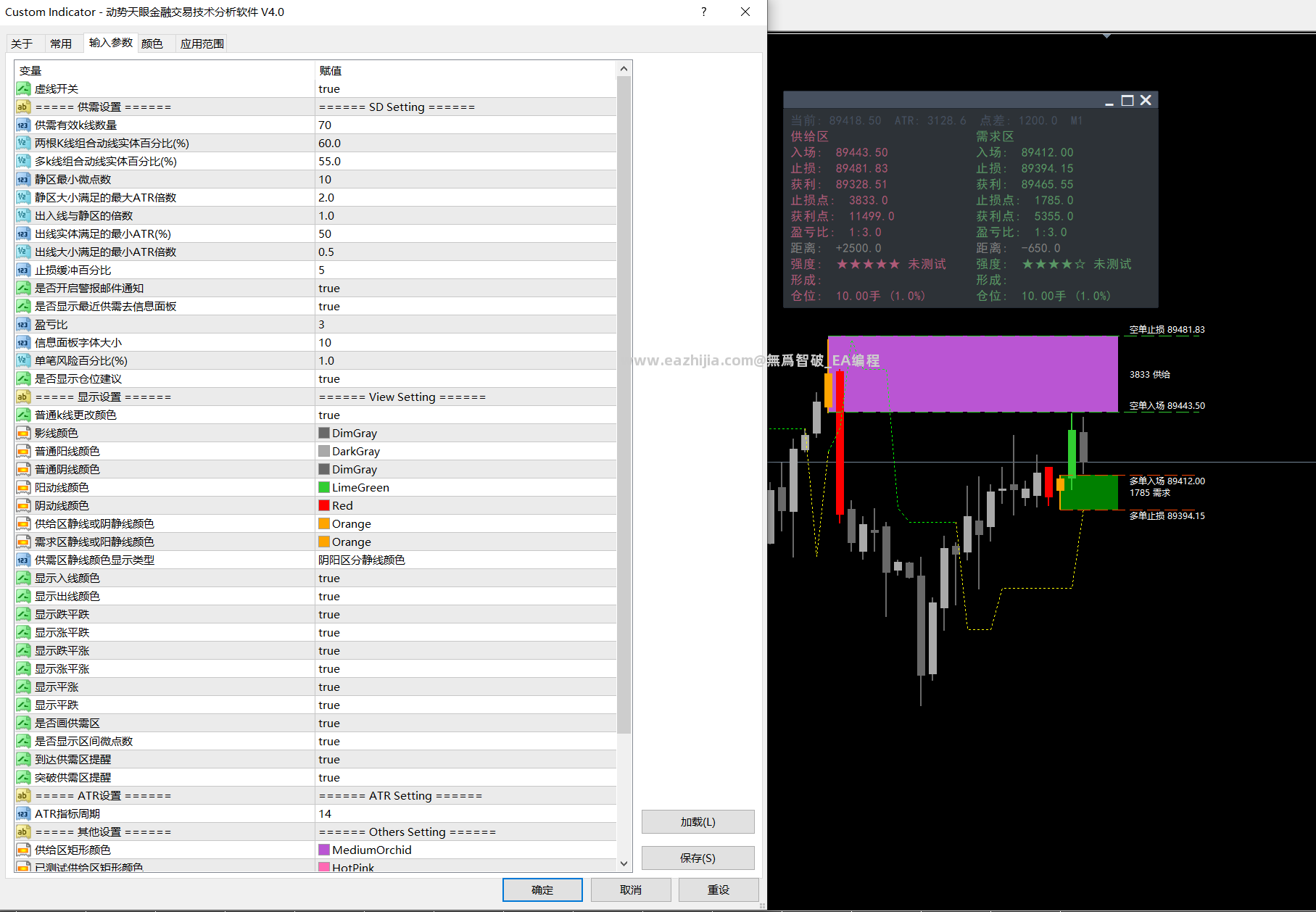Toggle 显示涨平涨 true value
The height and width of the screenshot is (912, 1316).
[466, 668]
